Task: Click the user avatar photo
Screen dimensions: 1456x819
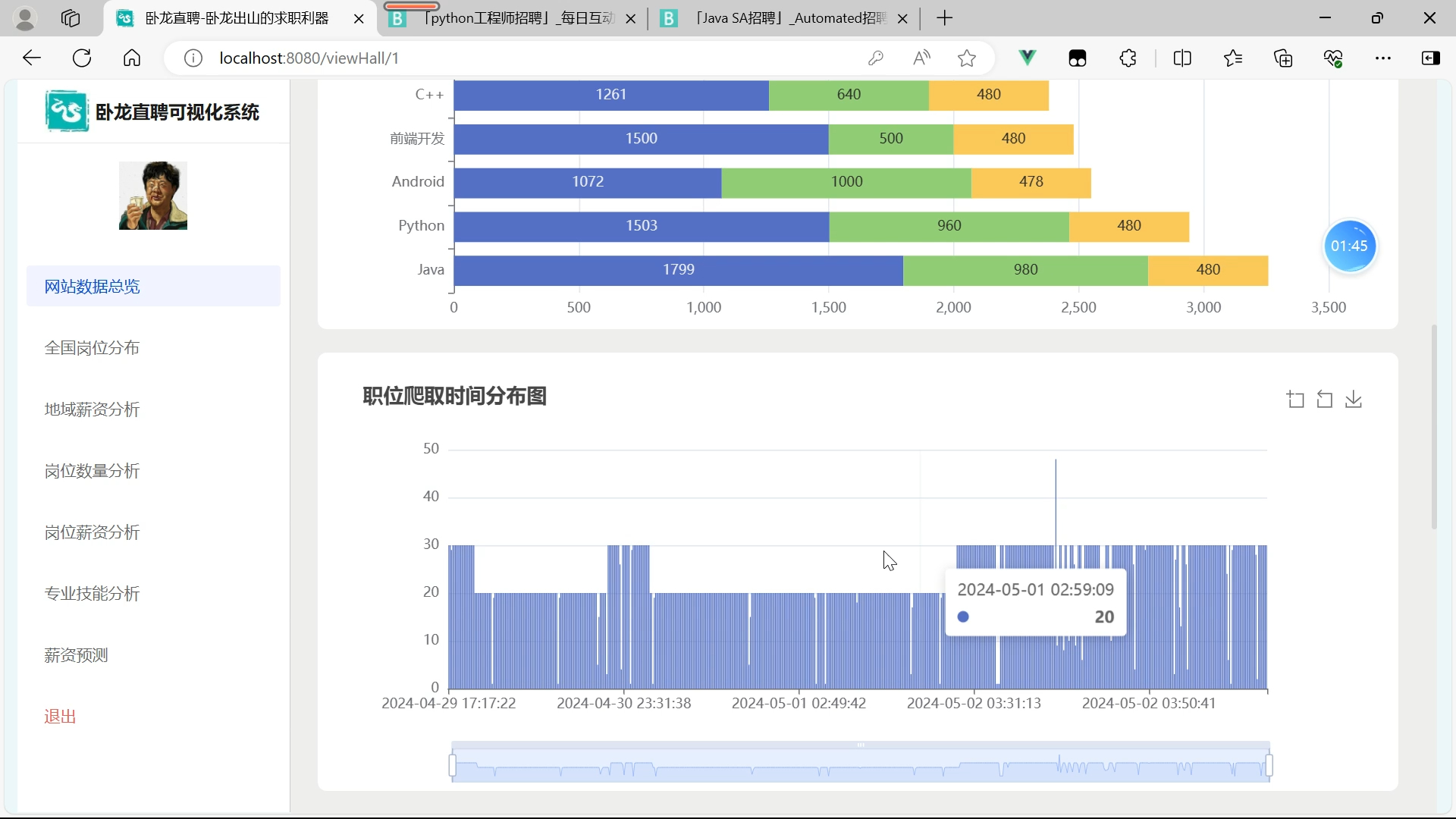Action: click(153, 196)
